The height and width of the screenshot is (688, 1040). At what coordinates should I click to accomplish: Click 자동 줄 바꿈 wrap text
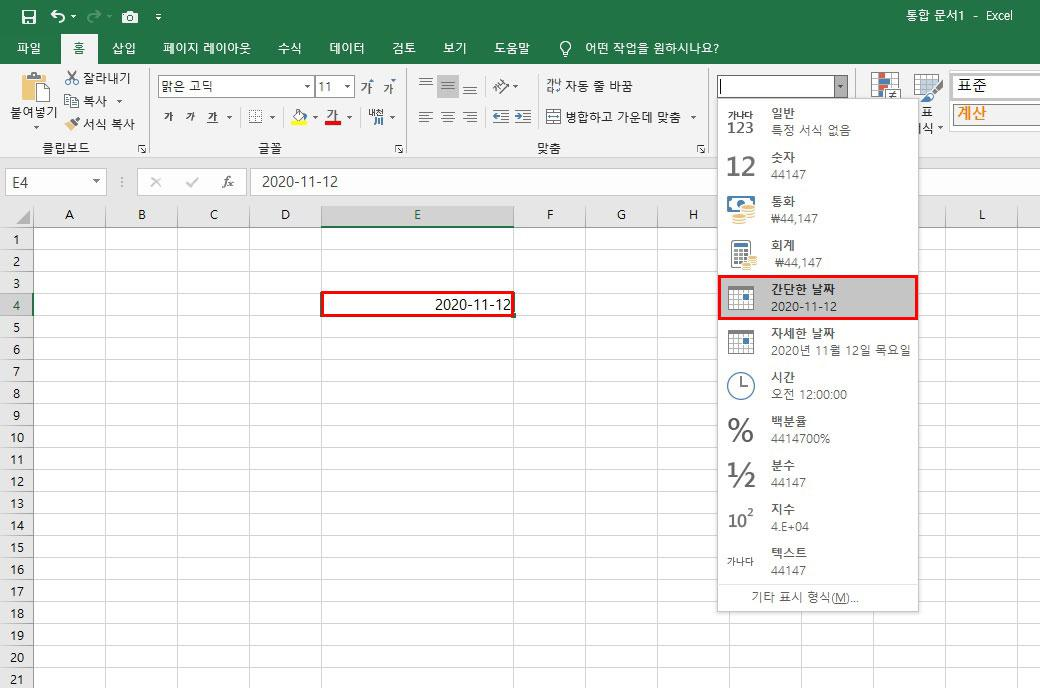click(589, 86)
